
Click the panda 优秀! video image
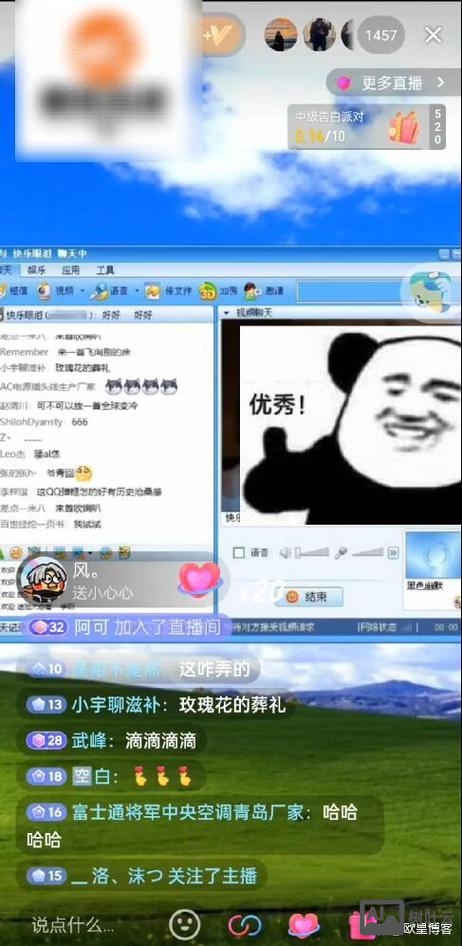[x=350, y=425]
